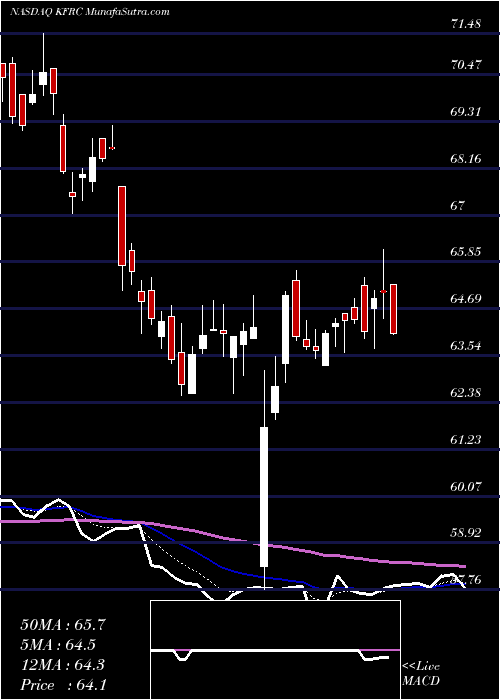This screenshot has width=500, height=700.
Task: Click the <<Live MACD label
Action: (421, 674)
